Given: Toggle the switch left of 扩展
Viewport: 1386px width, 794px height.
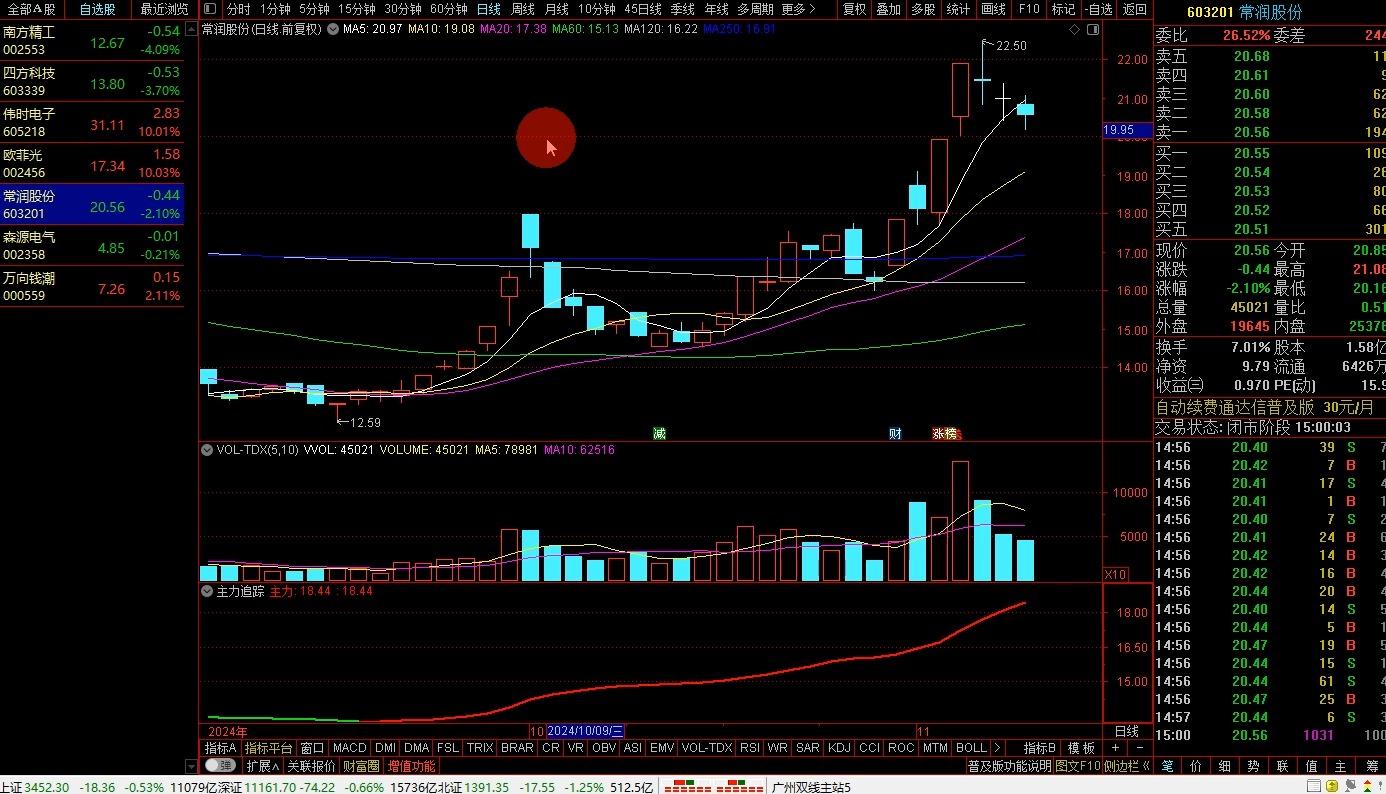Looking at the screenshot, I should click(x=220, y=766).
